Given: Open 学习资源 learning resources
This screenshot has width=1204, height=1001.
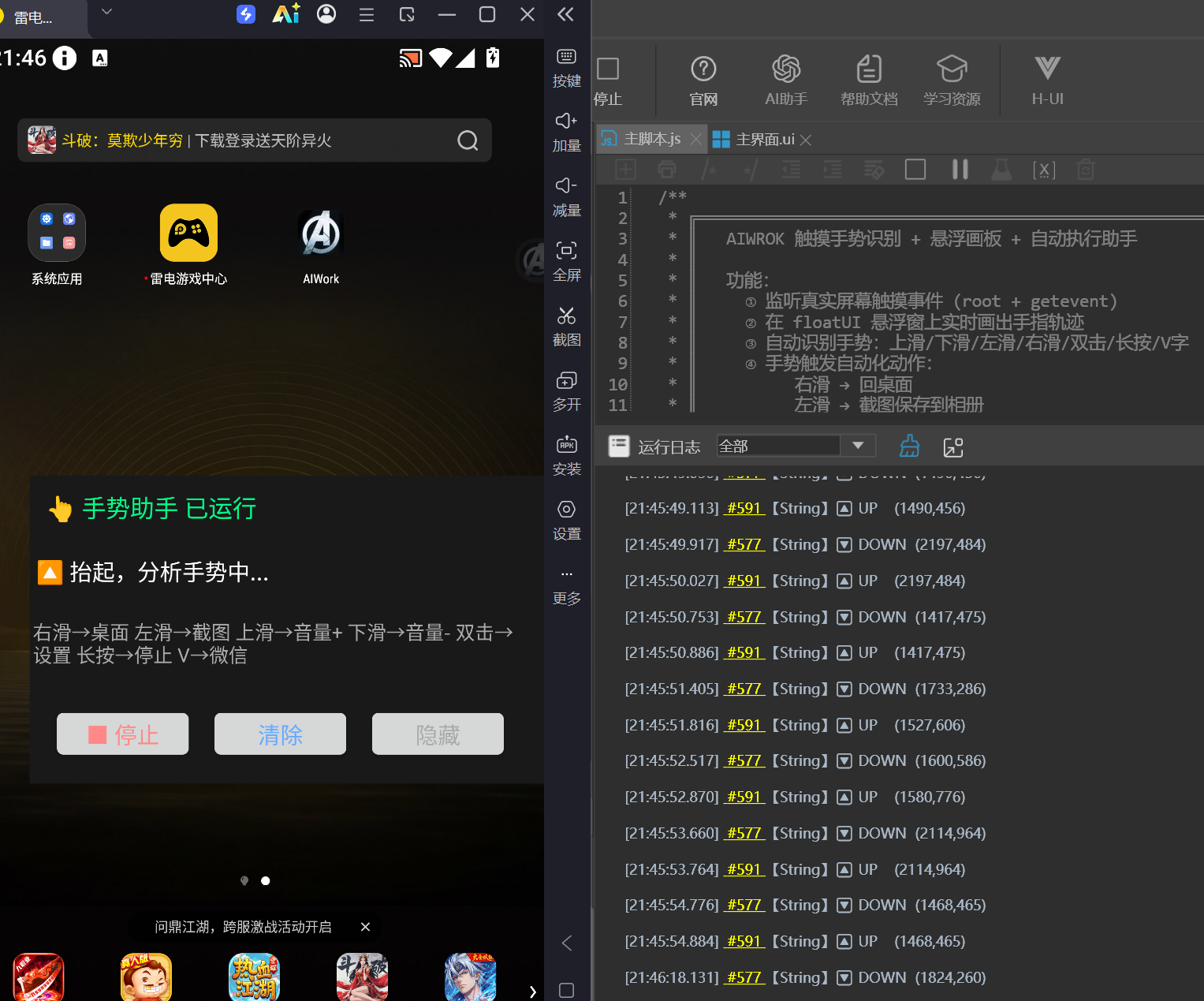Looking at the screenshot, I should [952, 80].
